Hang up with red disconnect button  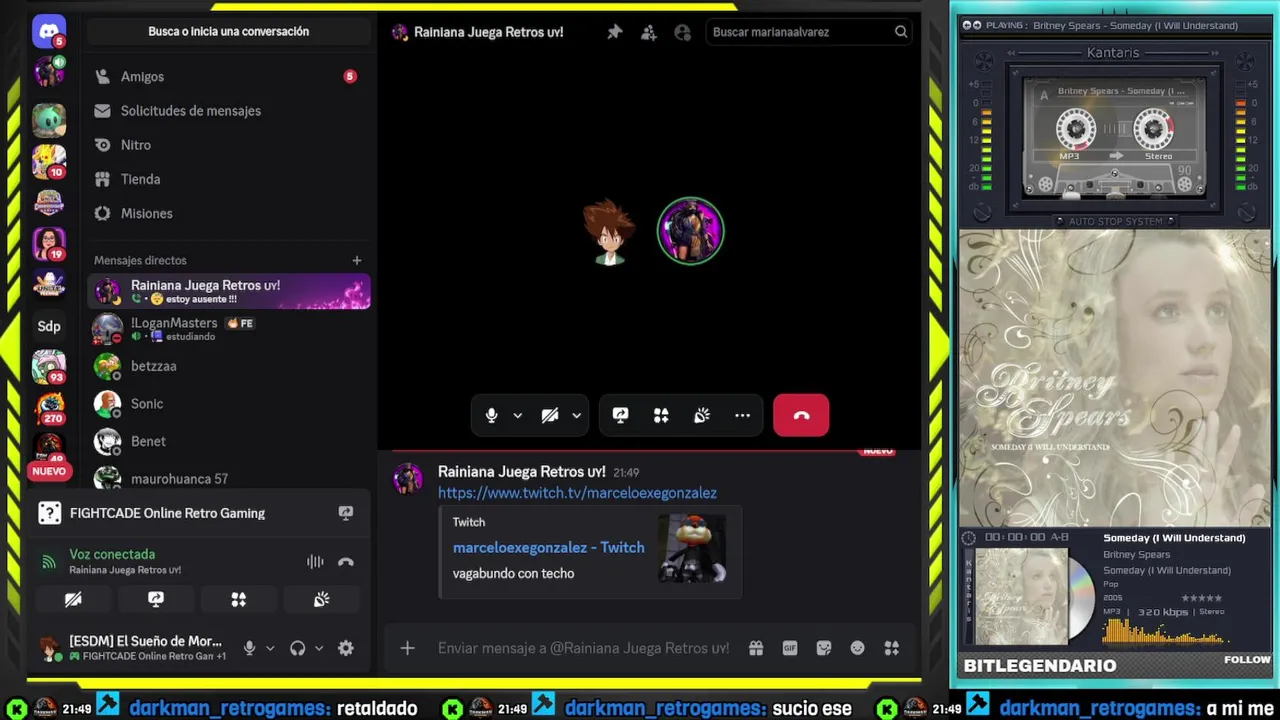[x=801, y=415]
